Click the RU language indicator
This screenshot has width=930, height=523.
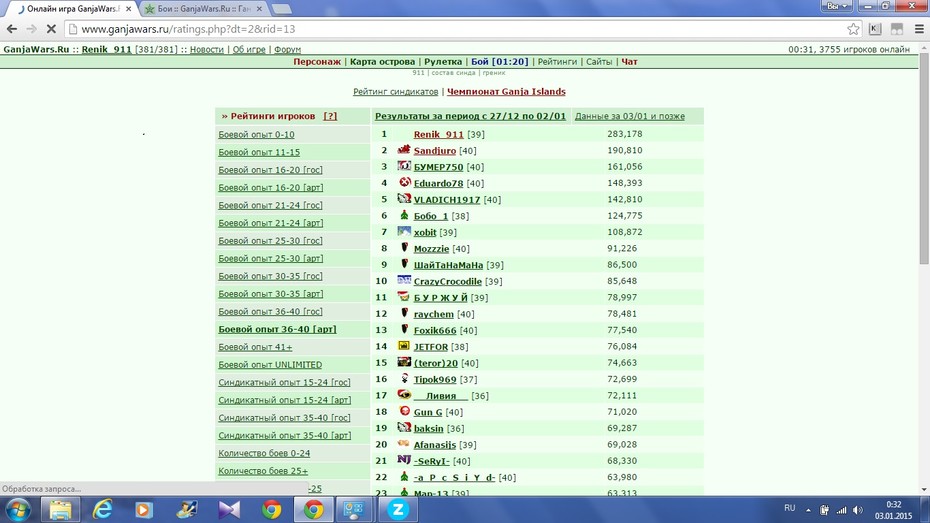point(789,508)
